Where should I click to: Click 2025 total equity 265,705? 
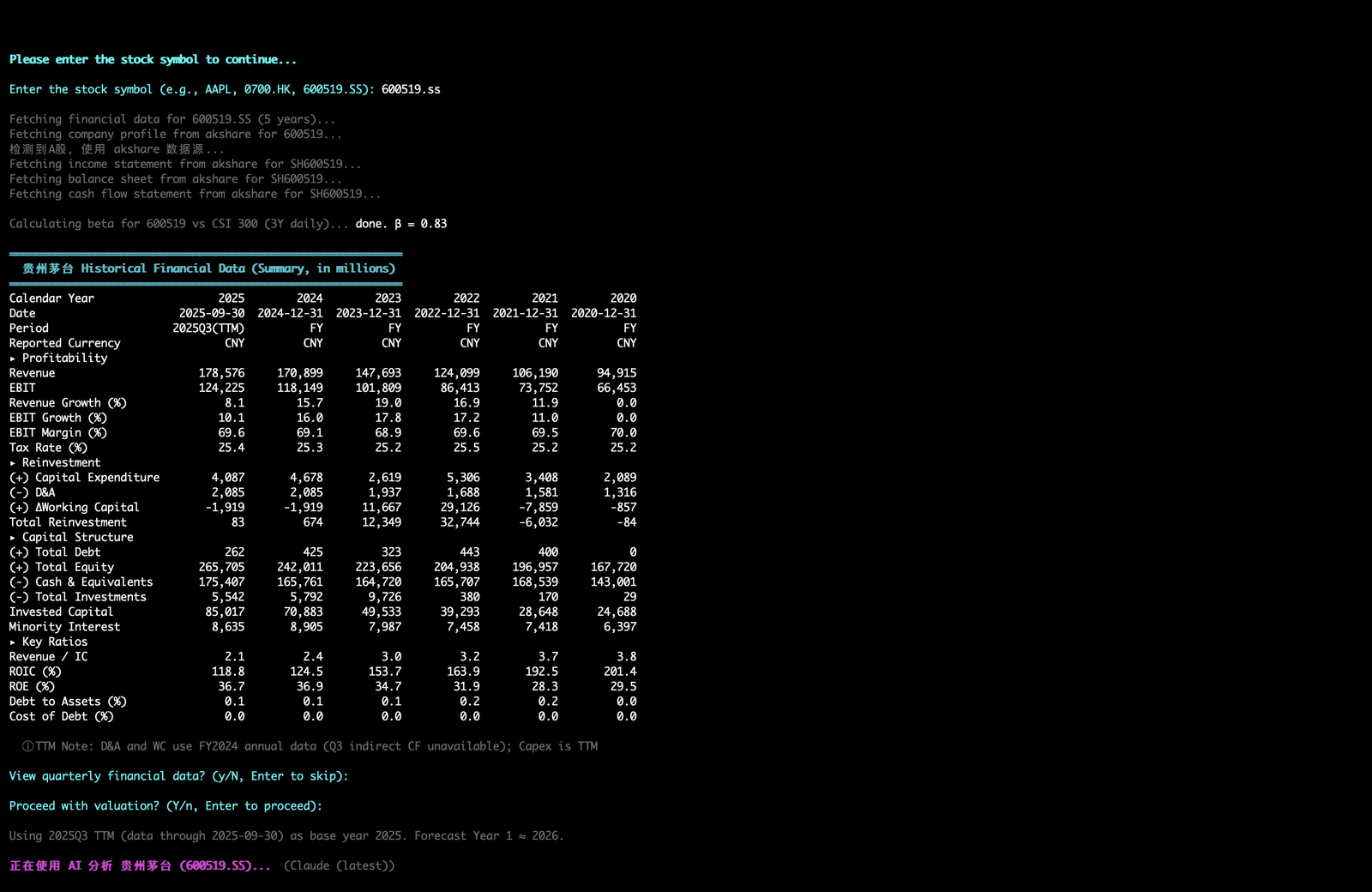(221, 567)
